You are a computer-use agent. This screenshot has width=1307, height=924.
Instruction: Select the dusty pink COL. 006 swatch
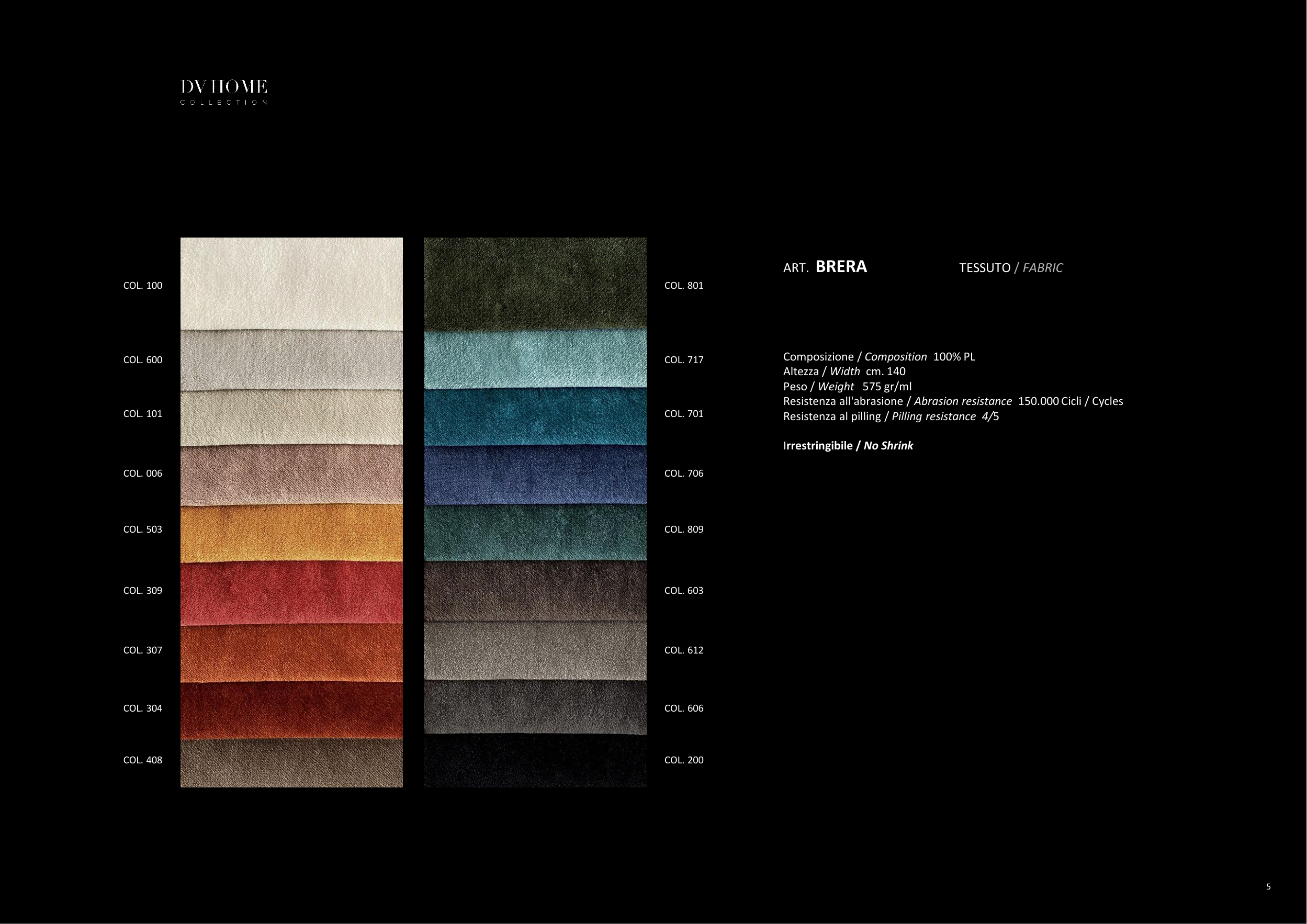click(x=291, y=475)
